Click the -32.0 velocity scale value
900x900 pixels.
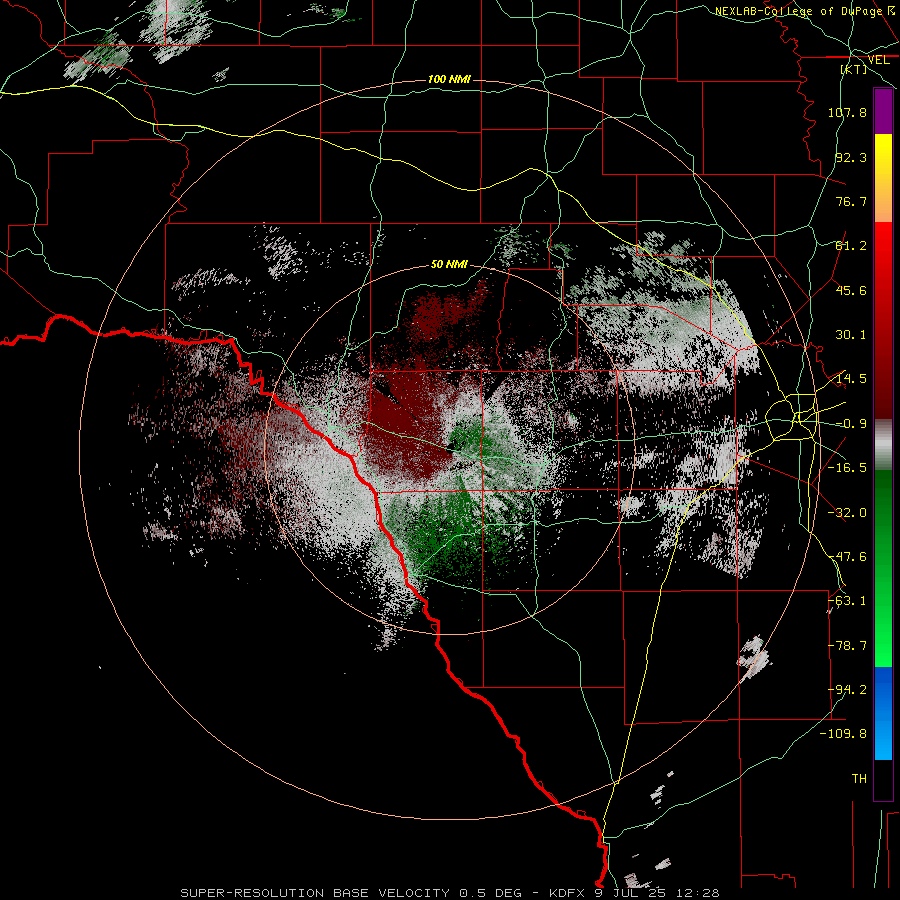pyautogui.click(x=847, y=513)
